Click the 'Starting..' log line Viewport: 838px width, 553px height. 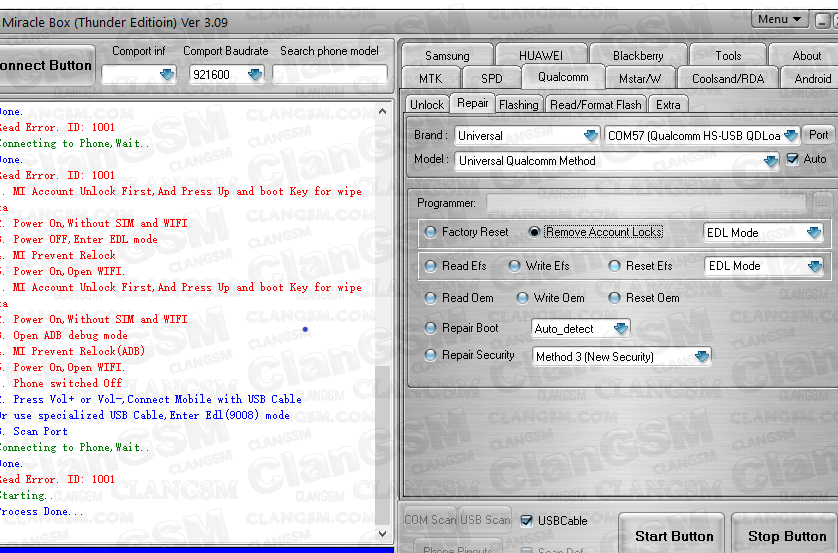27,495
